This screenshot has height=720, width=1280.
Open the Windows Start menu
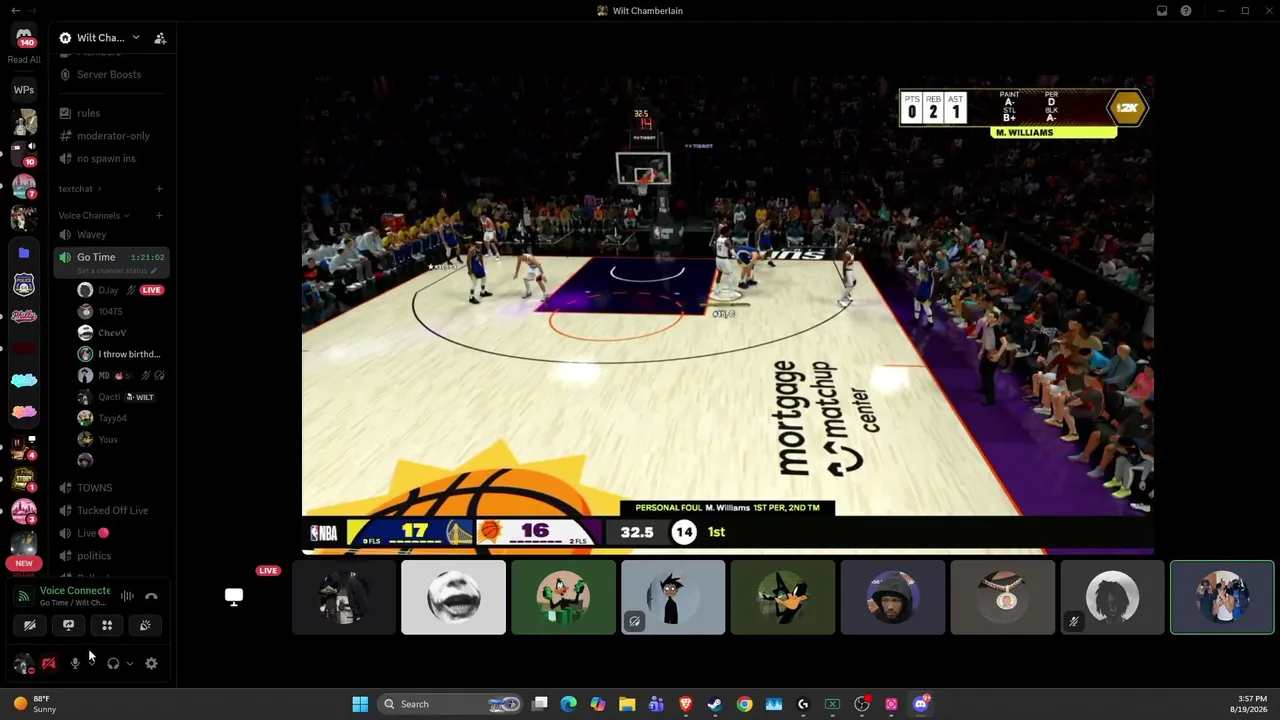[x=360, y=704]
